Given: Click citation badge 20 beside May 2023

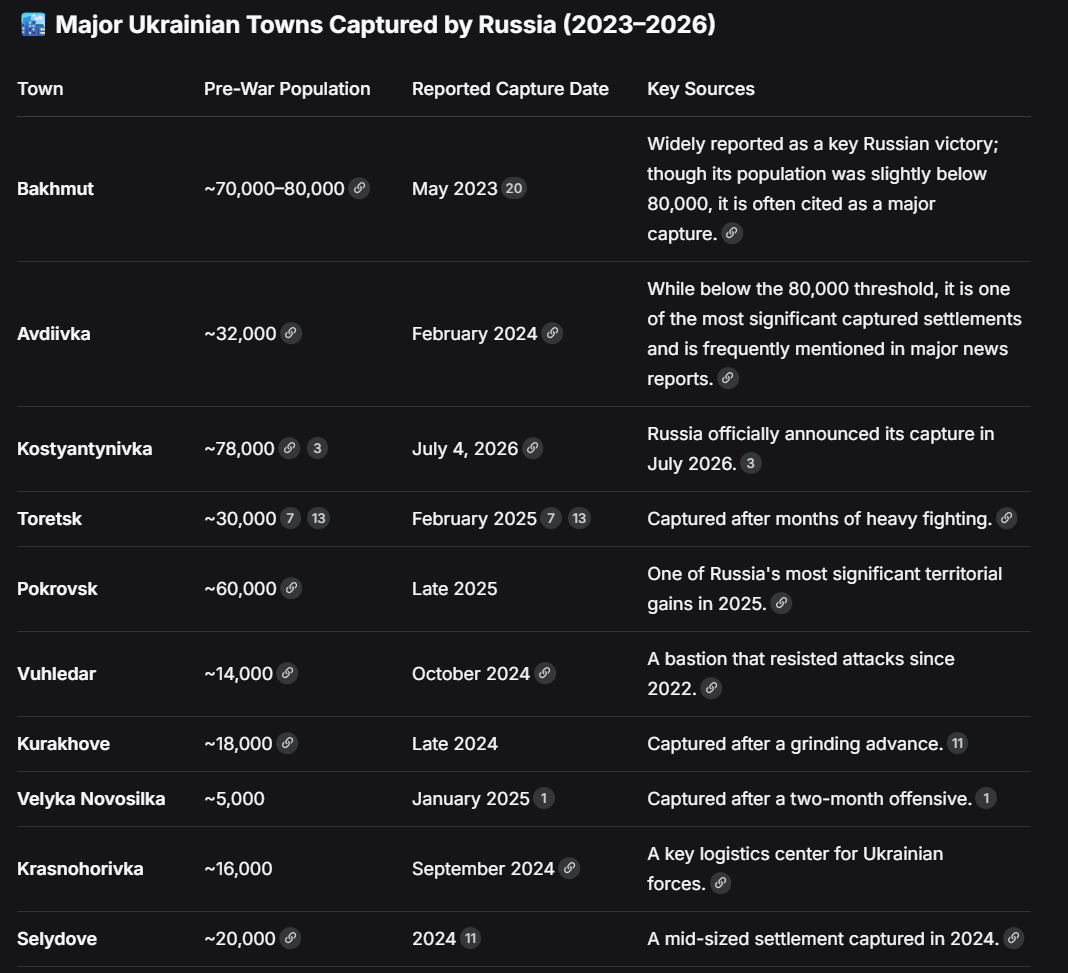Looking at the screenshot, I should pyautogui.click(x=514, y=188).
